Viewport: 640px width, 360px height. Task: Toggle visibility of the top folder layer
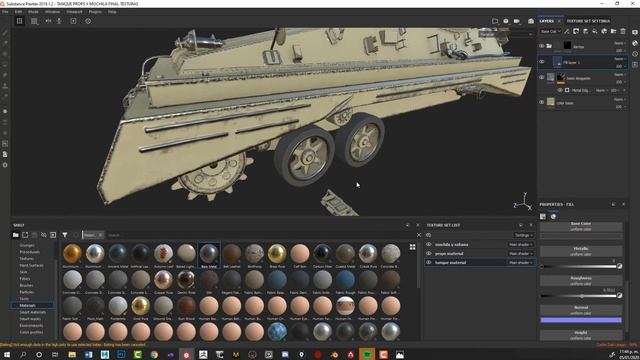[542, 46]
